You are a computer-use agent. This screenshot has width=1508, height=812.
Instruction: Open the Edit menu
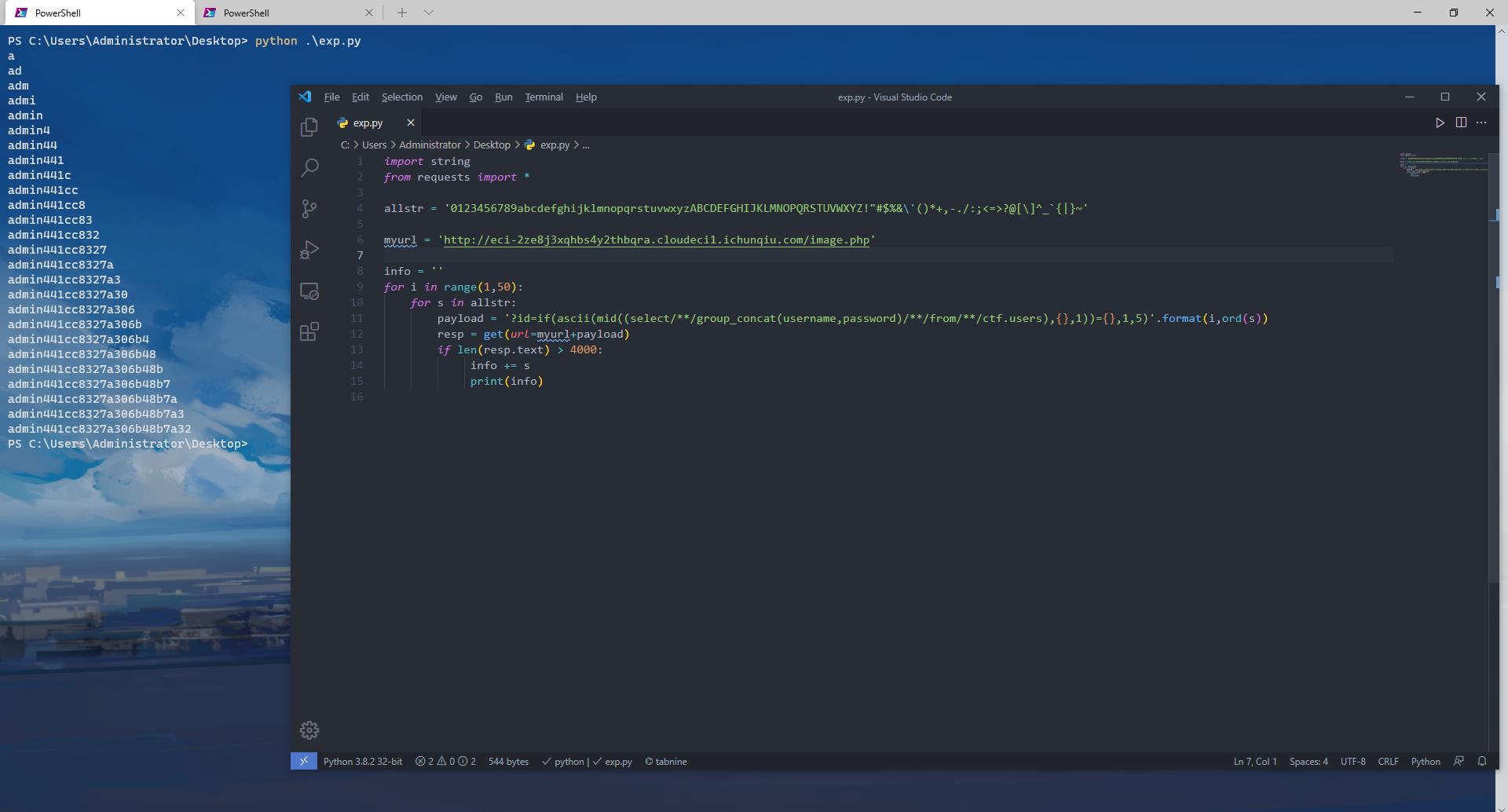pos(361,97)
